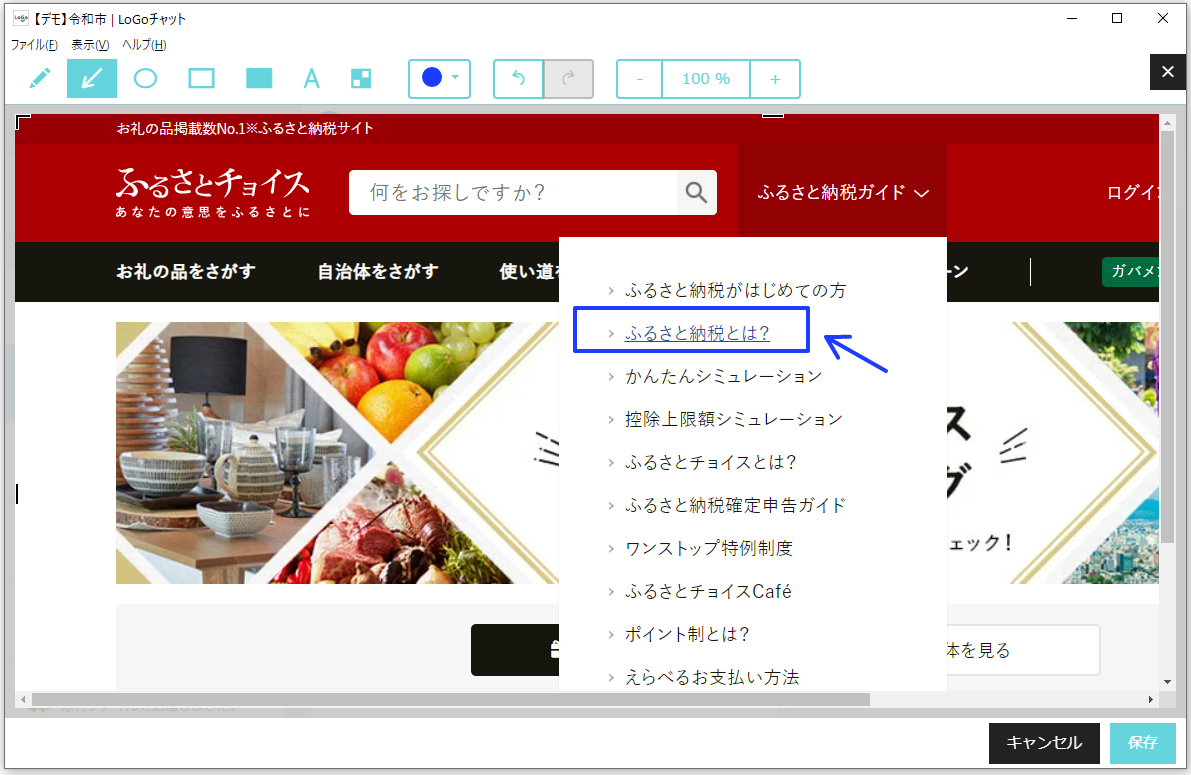Click the キャンセル button

click(x=1044, y=743)
